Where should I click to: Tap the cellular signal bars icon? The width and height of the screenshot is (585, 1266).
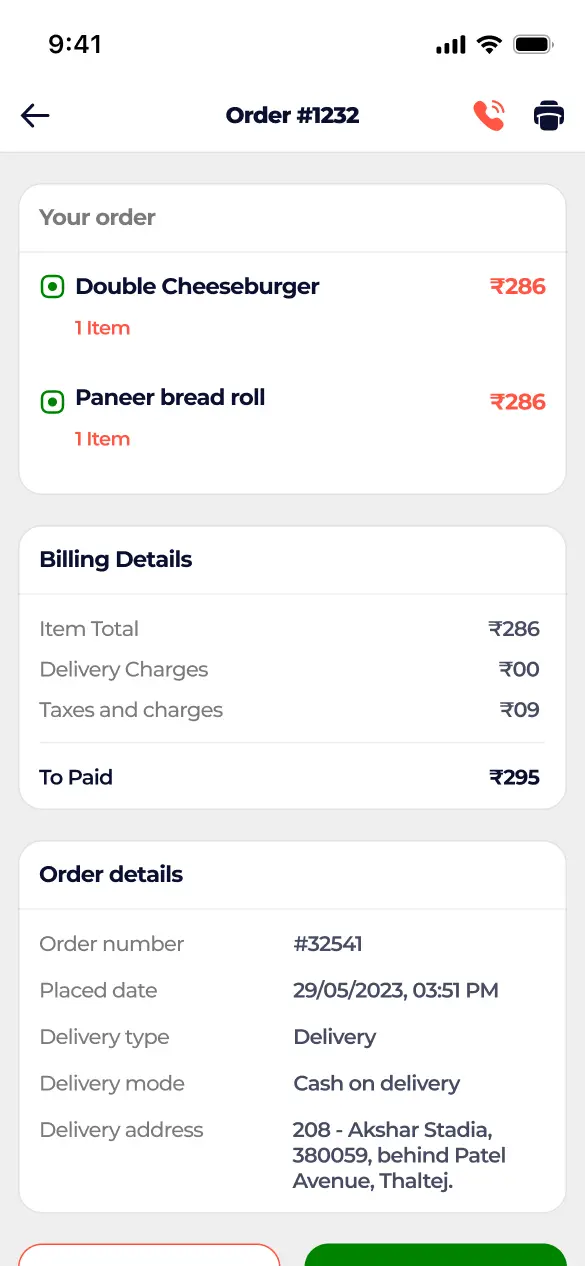(x=451, y=45)
